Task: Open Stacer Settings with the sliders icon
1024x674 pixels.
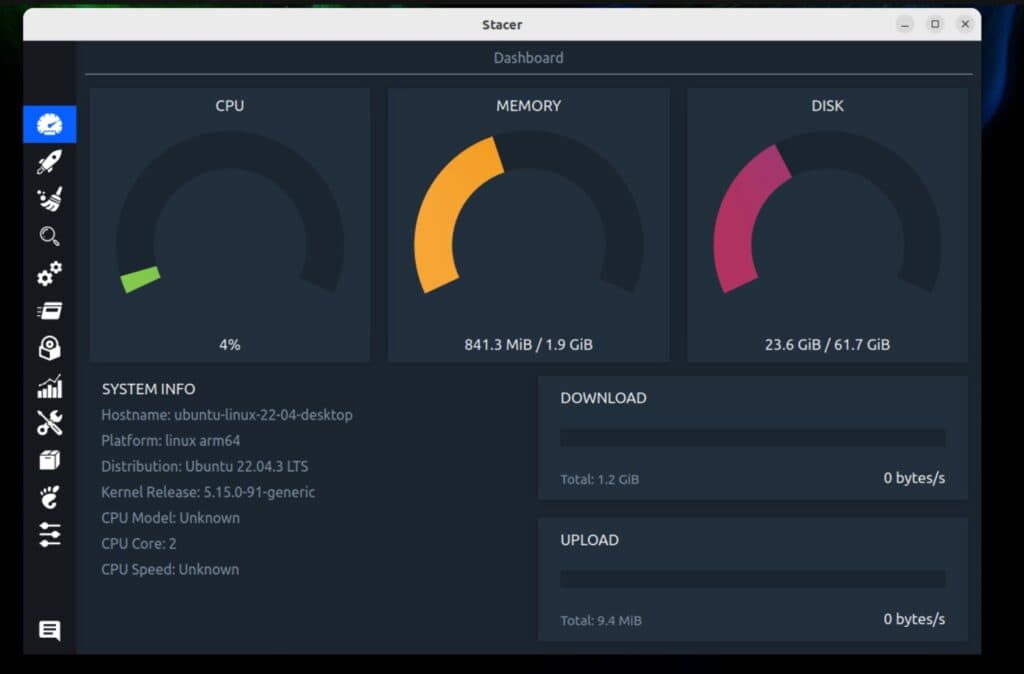Action: [x=48, y=535]
